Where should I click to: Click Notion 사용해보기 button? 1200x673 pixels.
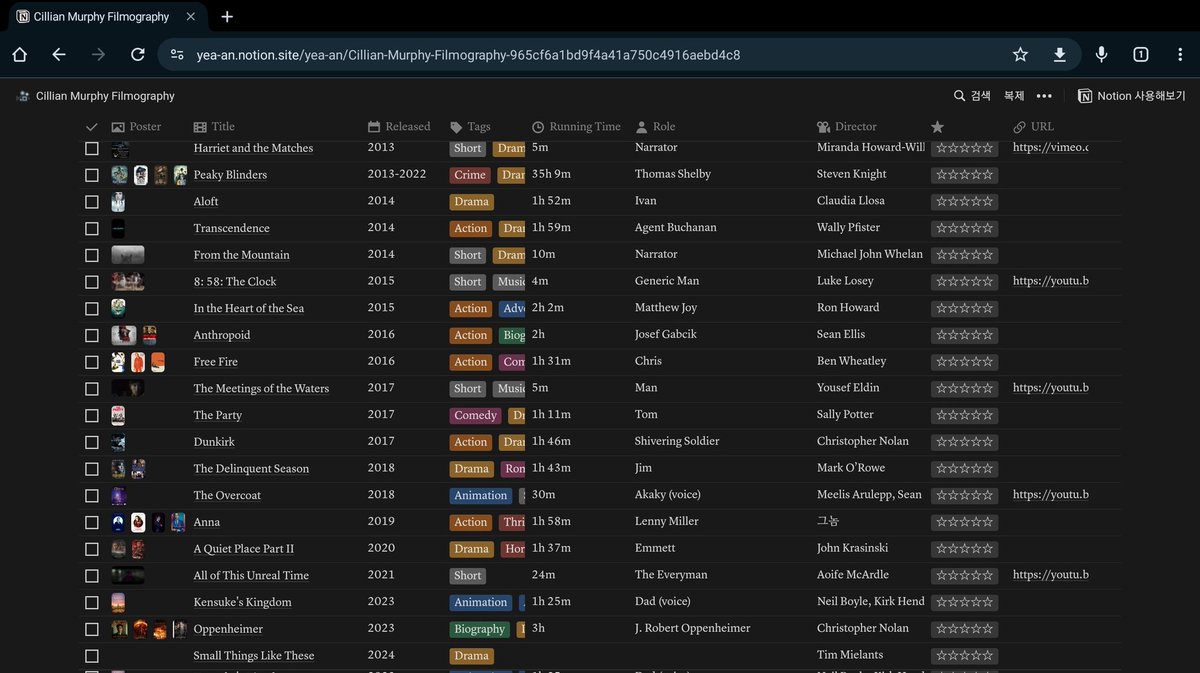[x=1132, y=96]
